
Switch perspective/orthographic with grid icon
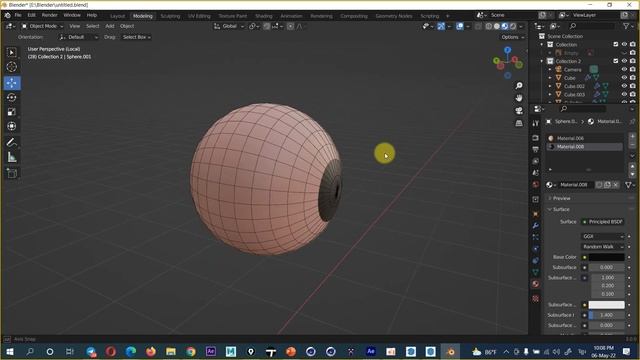pos(519,123)
